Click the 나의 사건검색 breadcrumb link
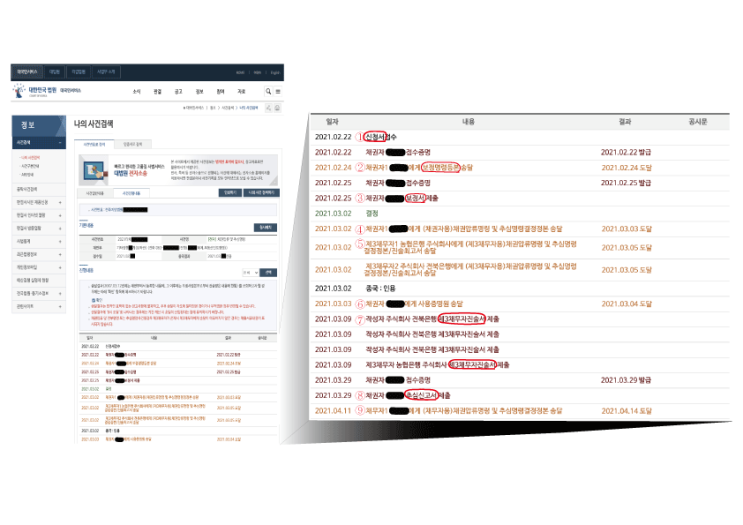The image size is (743, 525). coord(248,108)
